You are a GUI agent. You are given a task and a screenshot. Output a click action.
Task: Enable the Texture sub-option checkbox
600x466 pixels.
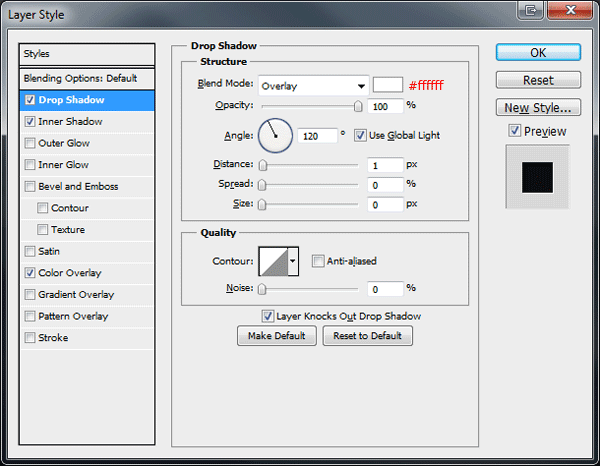click(42, 230)
